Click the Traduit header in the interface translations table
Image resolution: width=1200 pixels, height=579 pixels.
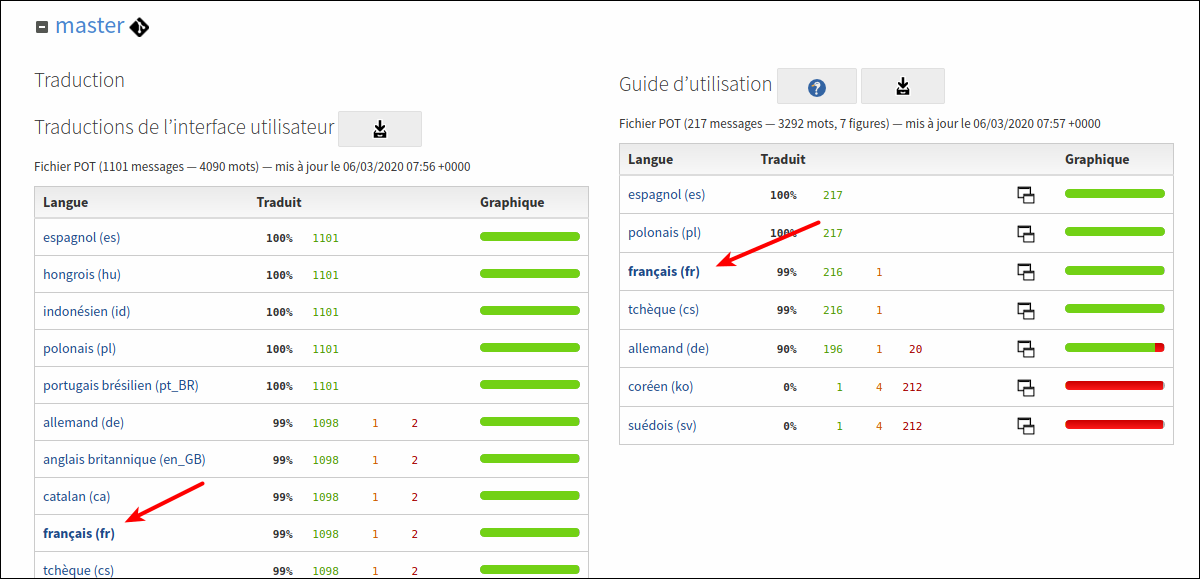click(x=279, y=202)
